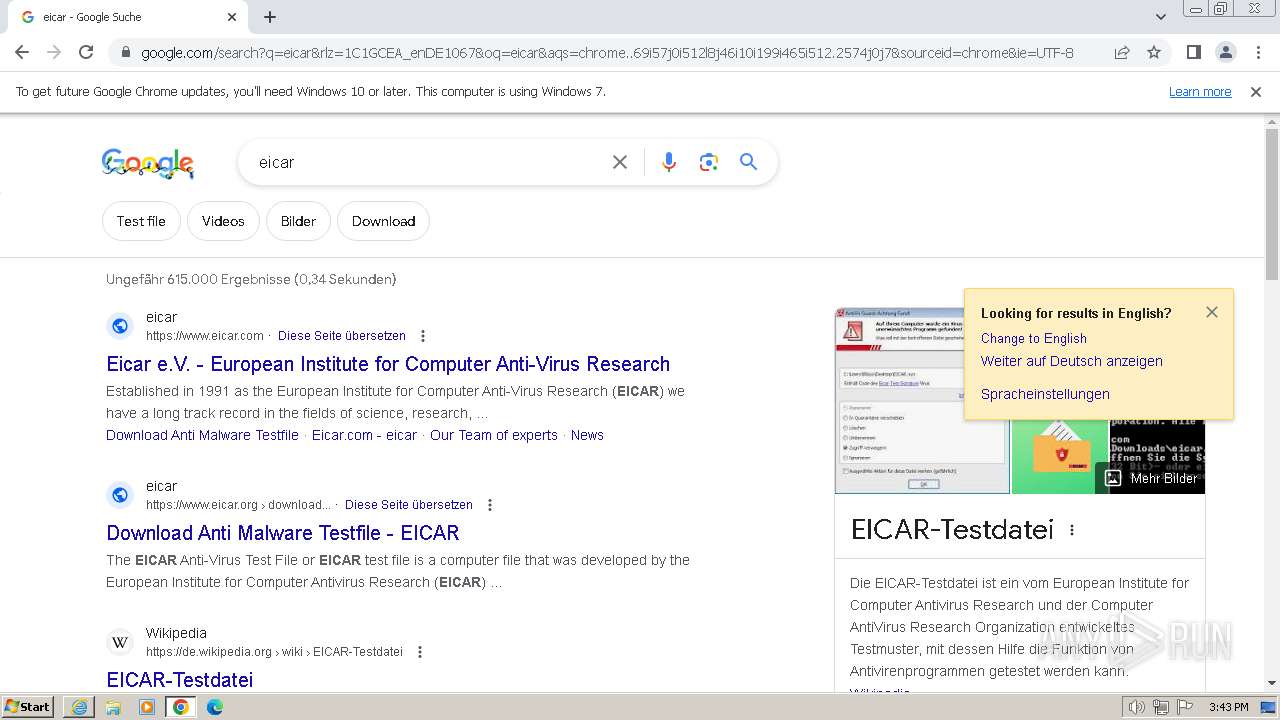This screenshot has height=720, width=1280.
Task: Launch Microsoft Edge from taskbar
Action: pos(215,707)
